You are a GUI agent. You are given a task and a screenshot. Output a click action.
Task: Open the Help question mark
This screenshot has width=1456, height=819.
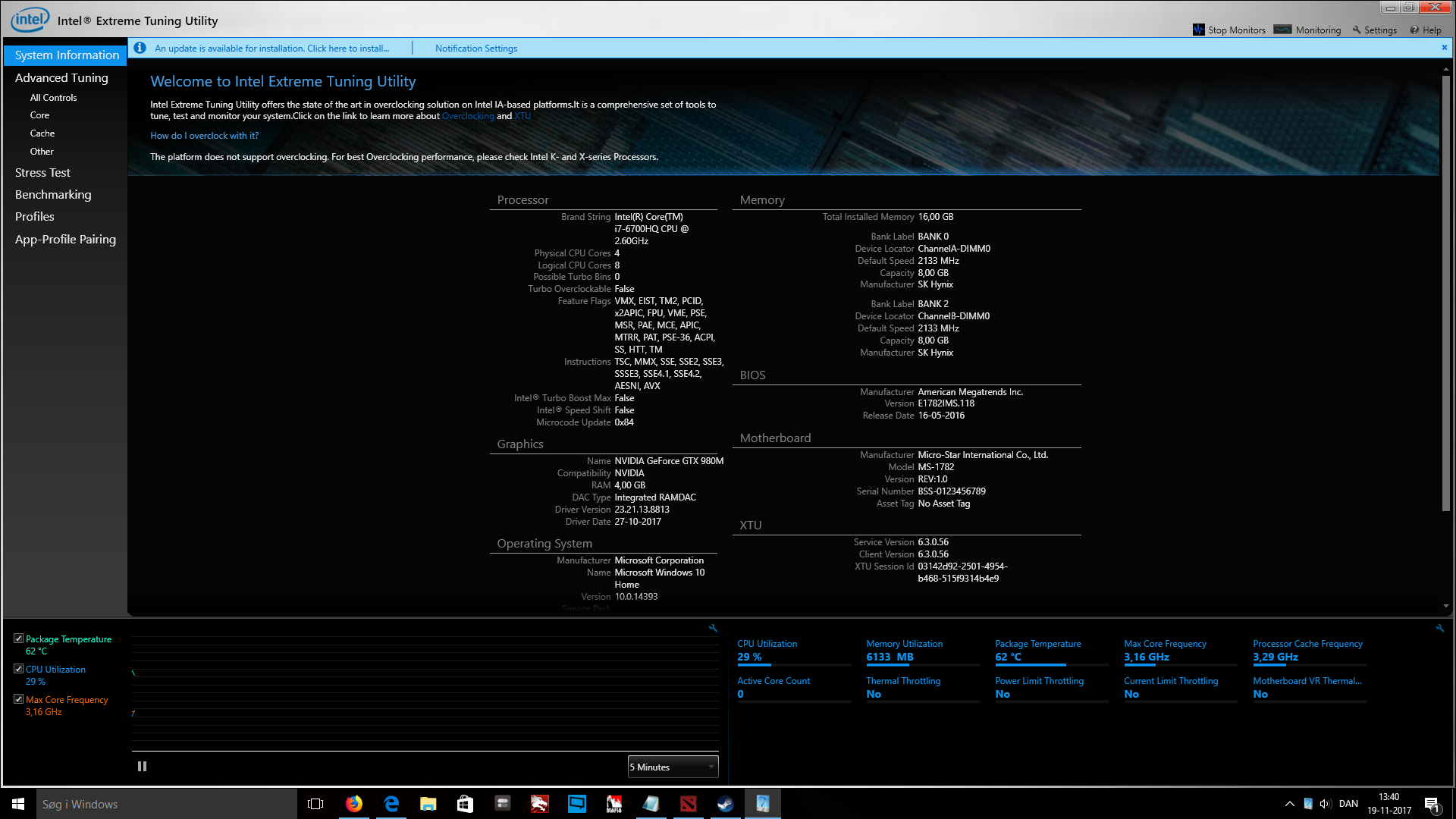click(x=1414, y=30)
